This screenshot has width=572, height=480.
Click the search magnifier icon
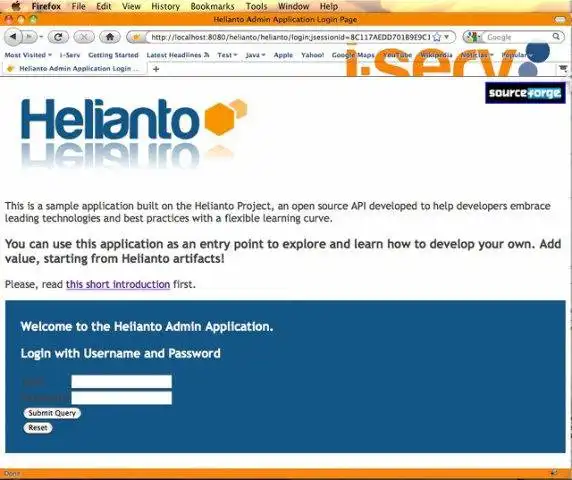click(x=556, y=37)
